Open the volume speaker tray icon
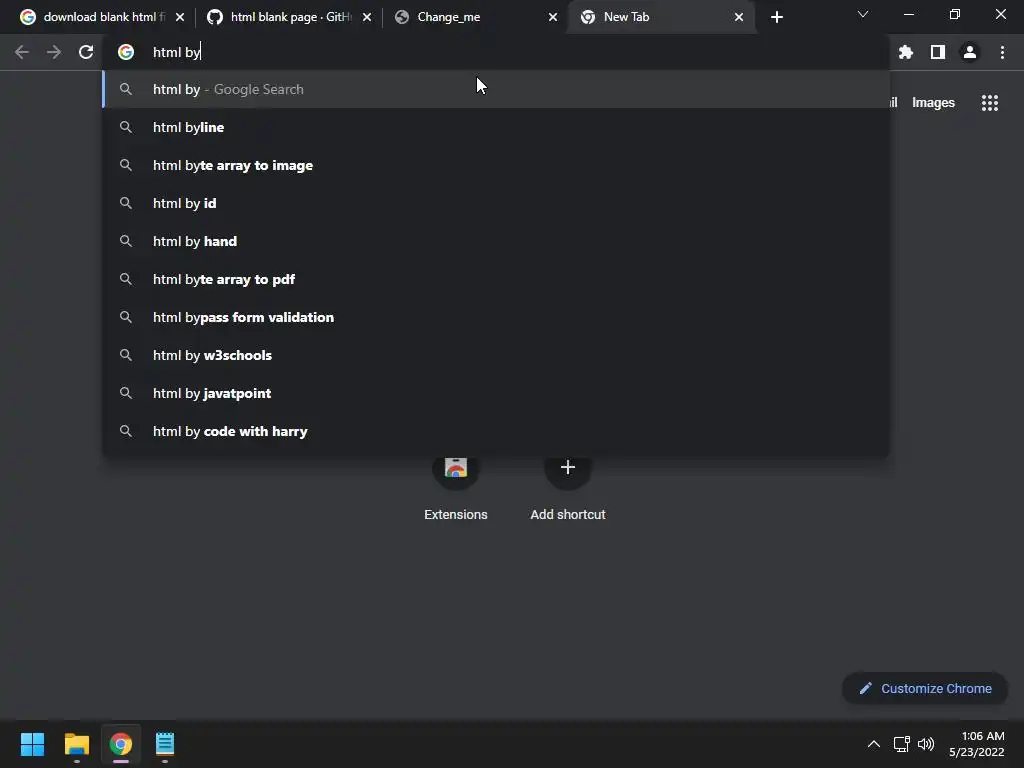This screenshot has width=1024, height=768. 926,744
